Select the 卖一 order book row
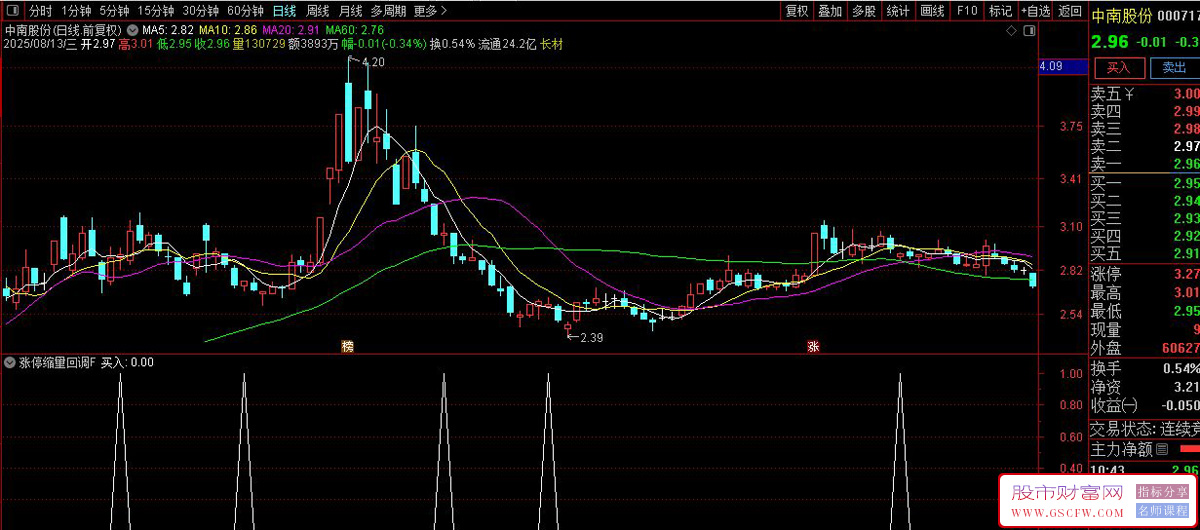 (1145, 165)
